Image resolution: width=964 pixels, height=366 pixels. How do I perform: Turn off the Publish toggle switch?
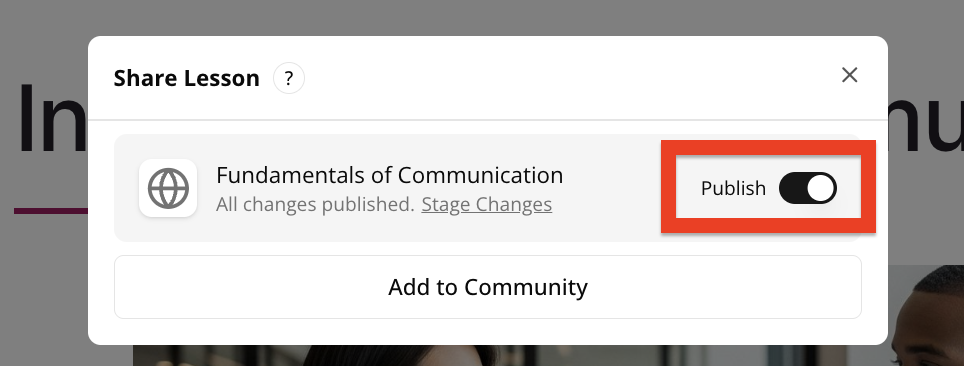click(x=807, y=188)
